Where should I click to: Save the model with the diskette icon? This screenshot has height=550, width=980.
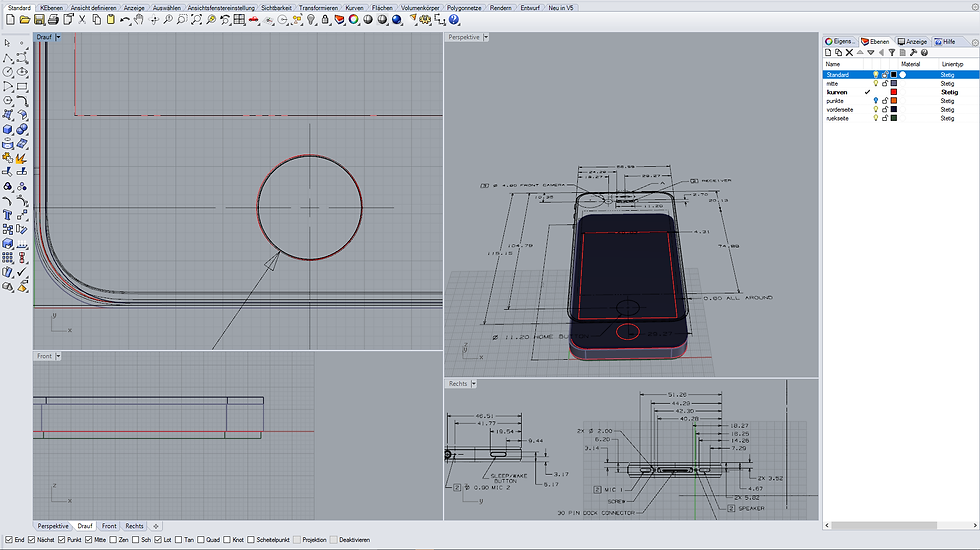39,20
